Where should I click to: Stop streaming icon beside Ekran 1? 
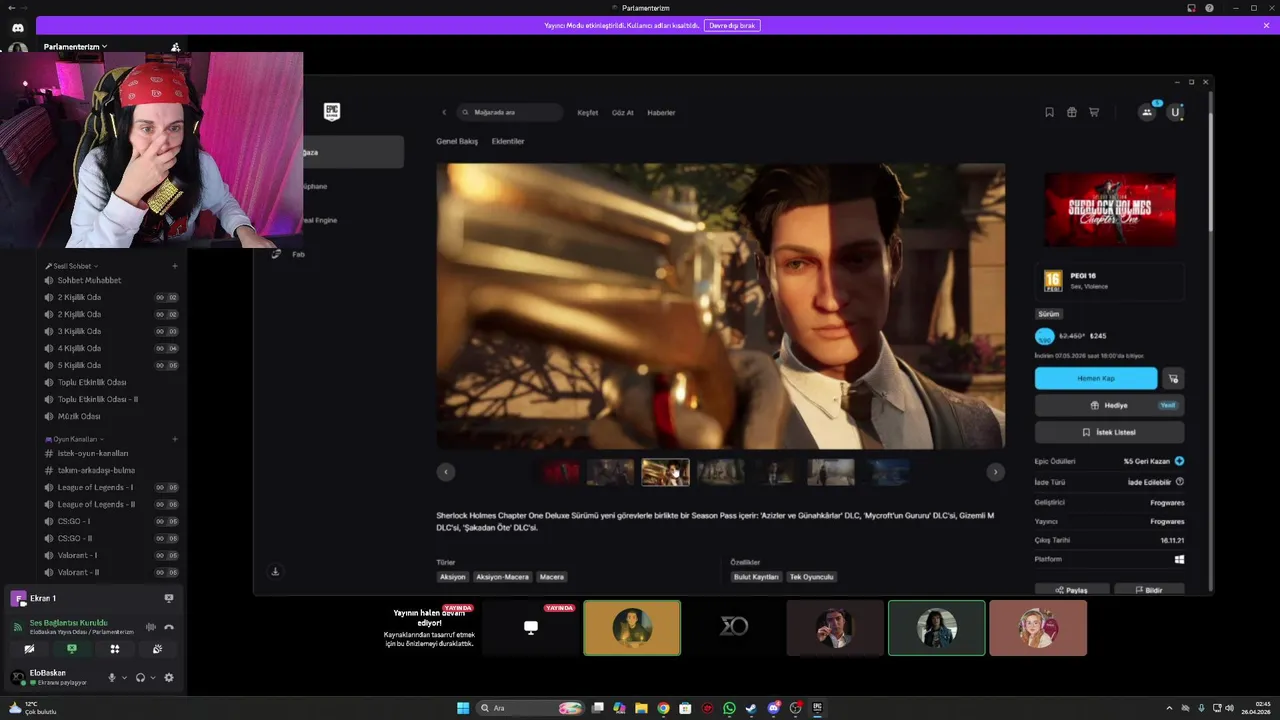(x=169, y=598)
